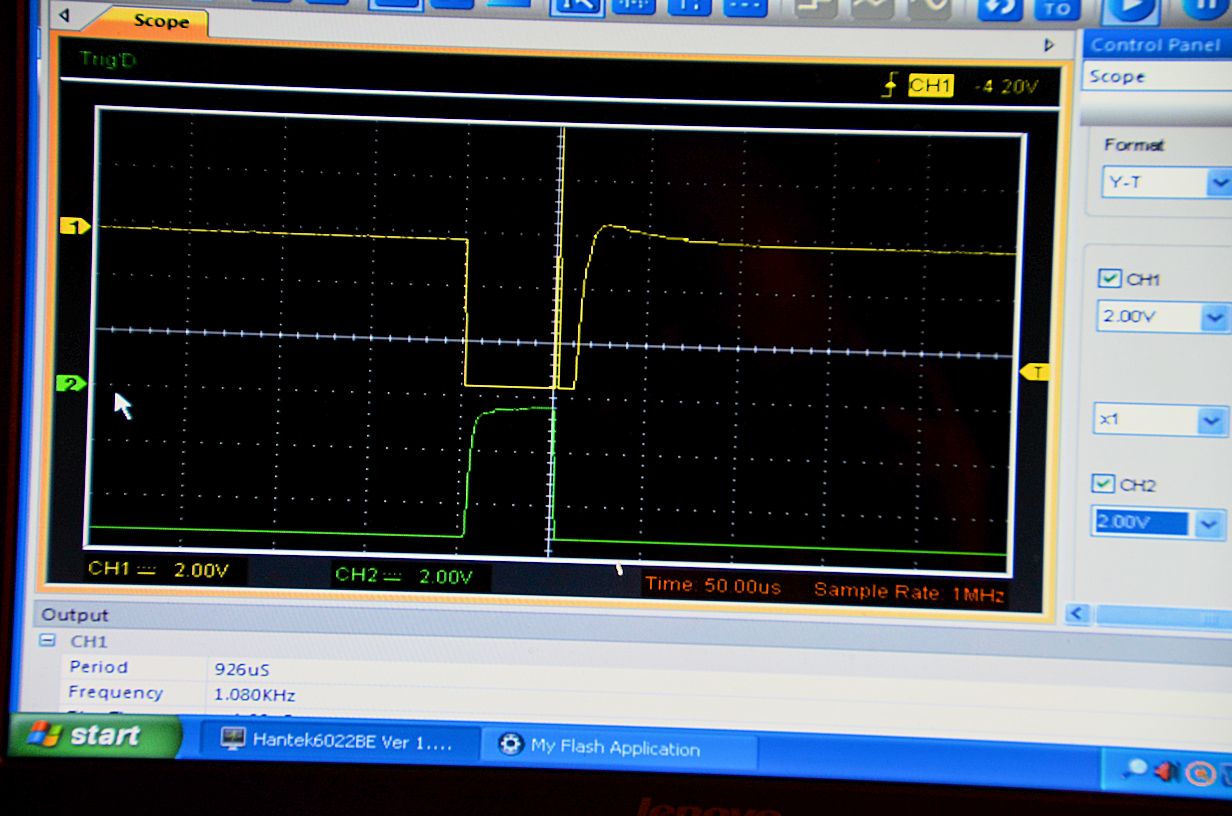Click the CH2 2.00V readout below graph
Viewport: 1232px width, 816px height.
point(404,576)
